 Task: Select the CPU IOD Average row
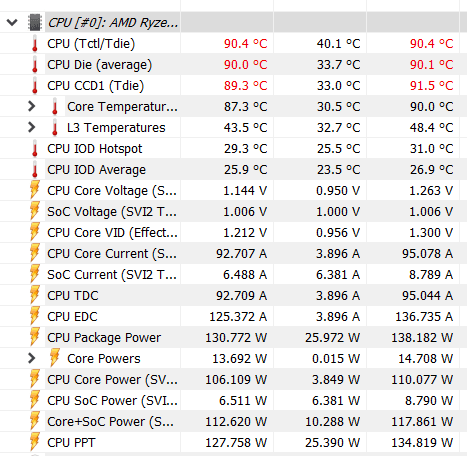[233, 170]
